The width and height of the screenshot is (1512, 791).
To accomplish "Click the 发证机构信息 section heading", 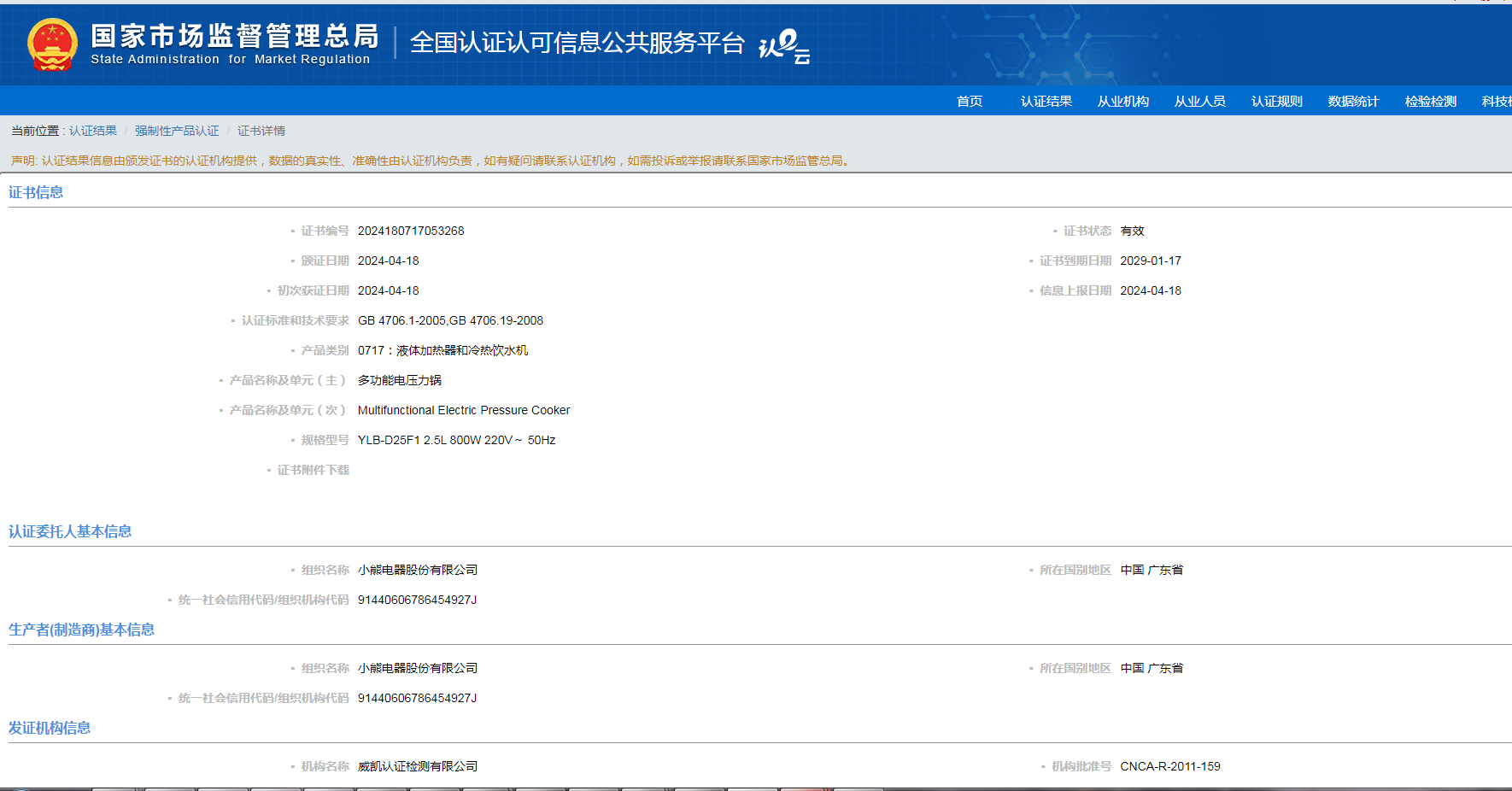I will pyautogui.click(x=50, y=728).
